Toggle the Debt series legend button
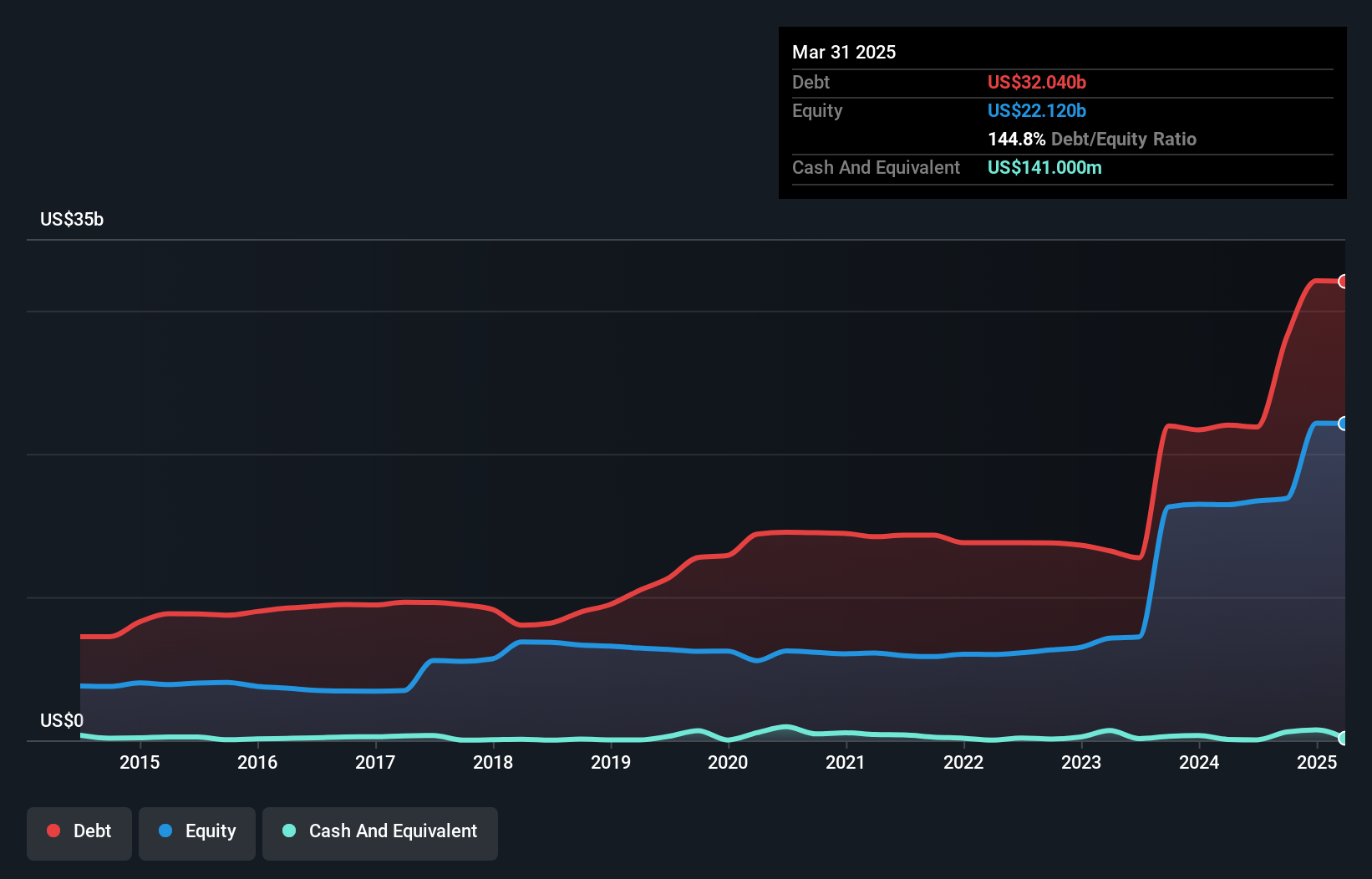Screen dimensions: 1372x879 tap(79, 833)
